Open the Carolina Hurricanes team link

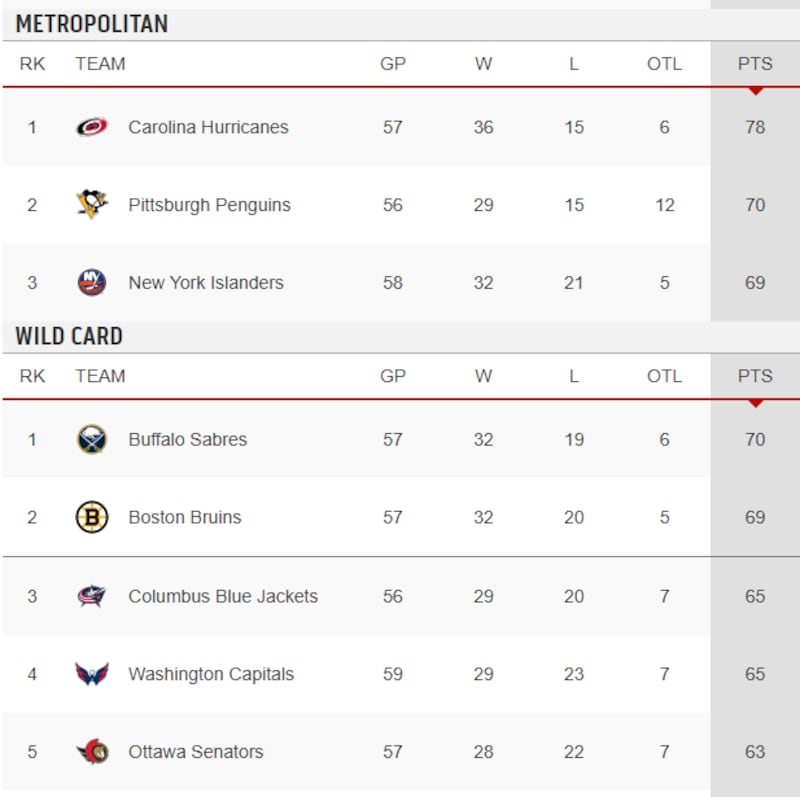(x=208, y=127)
